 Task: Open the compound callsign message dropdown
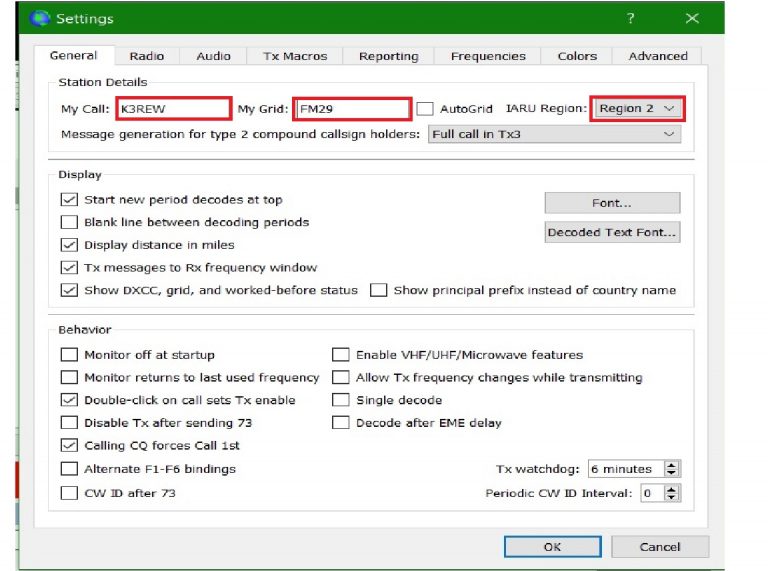[554, 134]
